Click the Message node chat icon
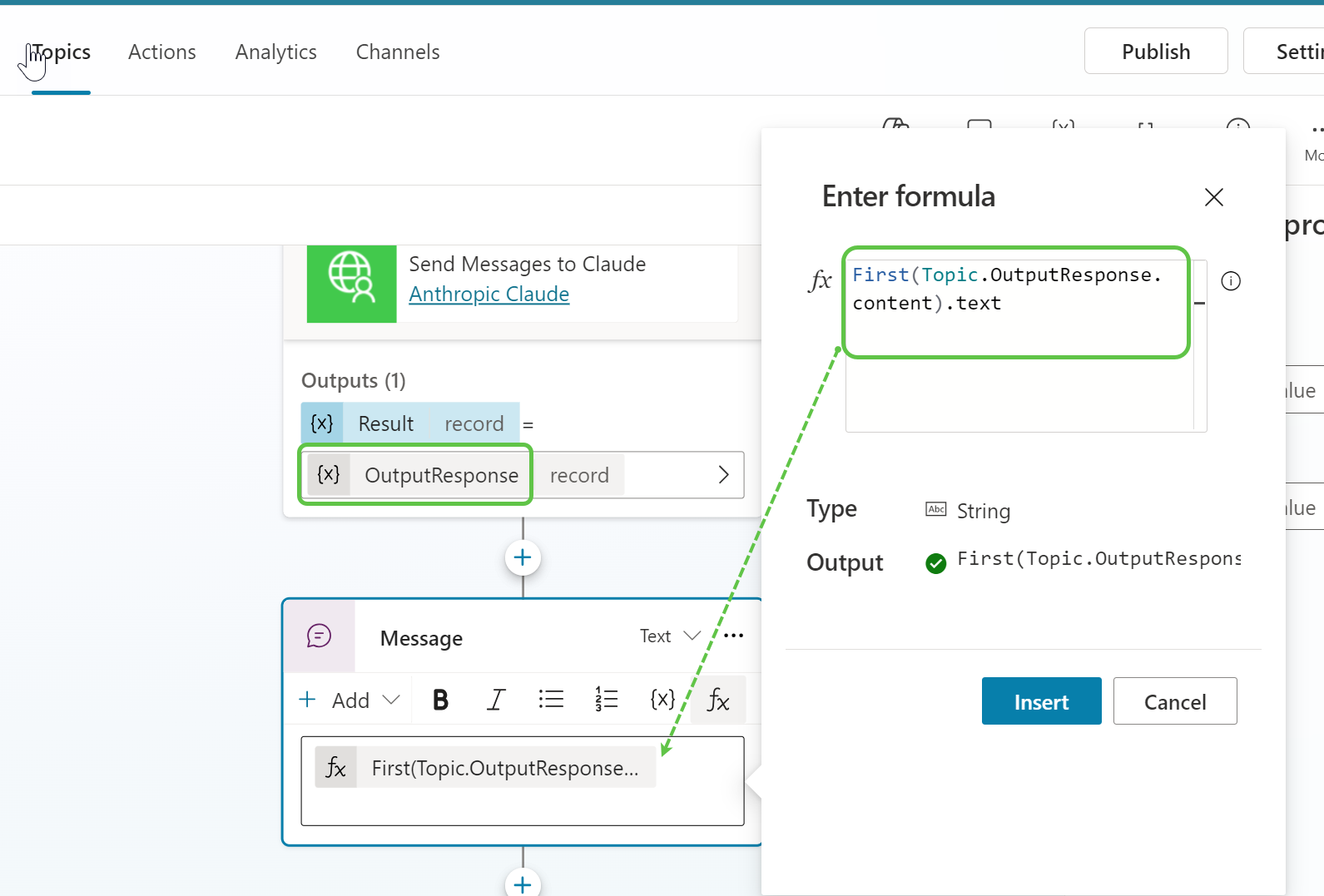 click(320, 636)
